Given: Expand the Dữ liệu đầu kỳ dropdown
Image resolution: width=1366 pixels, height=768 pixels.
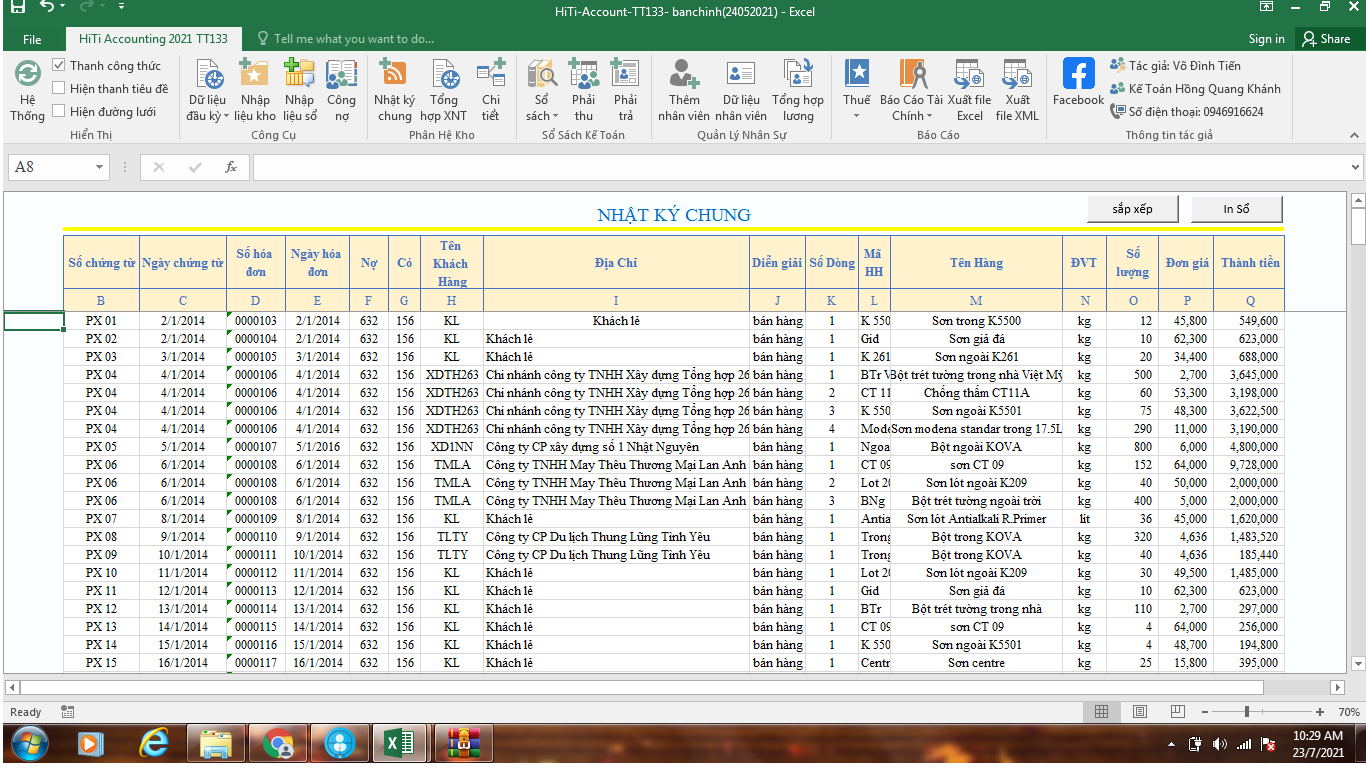Looking at the screenshot, I should pos(226,116).
